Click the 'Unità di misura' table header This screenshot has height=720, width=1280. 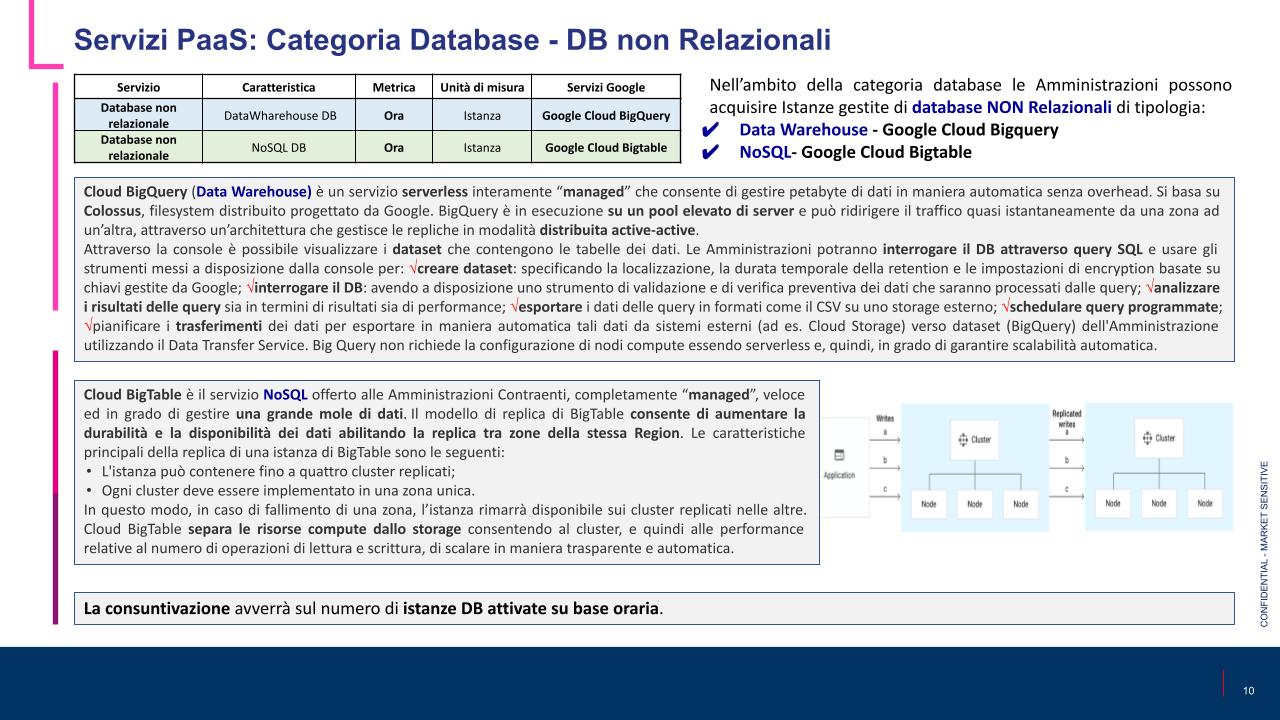click(x=482, y=88)
